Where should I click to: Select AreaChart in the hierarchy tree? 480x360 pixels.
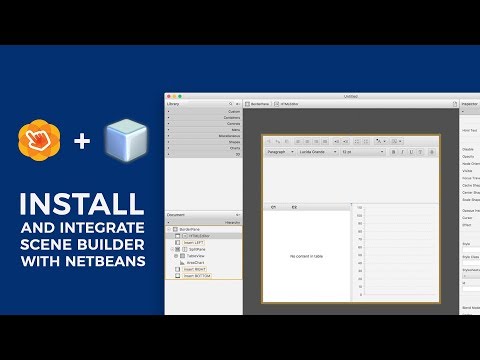[195, 263]
